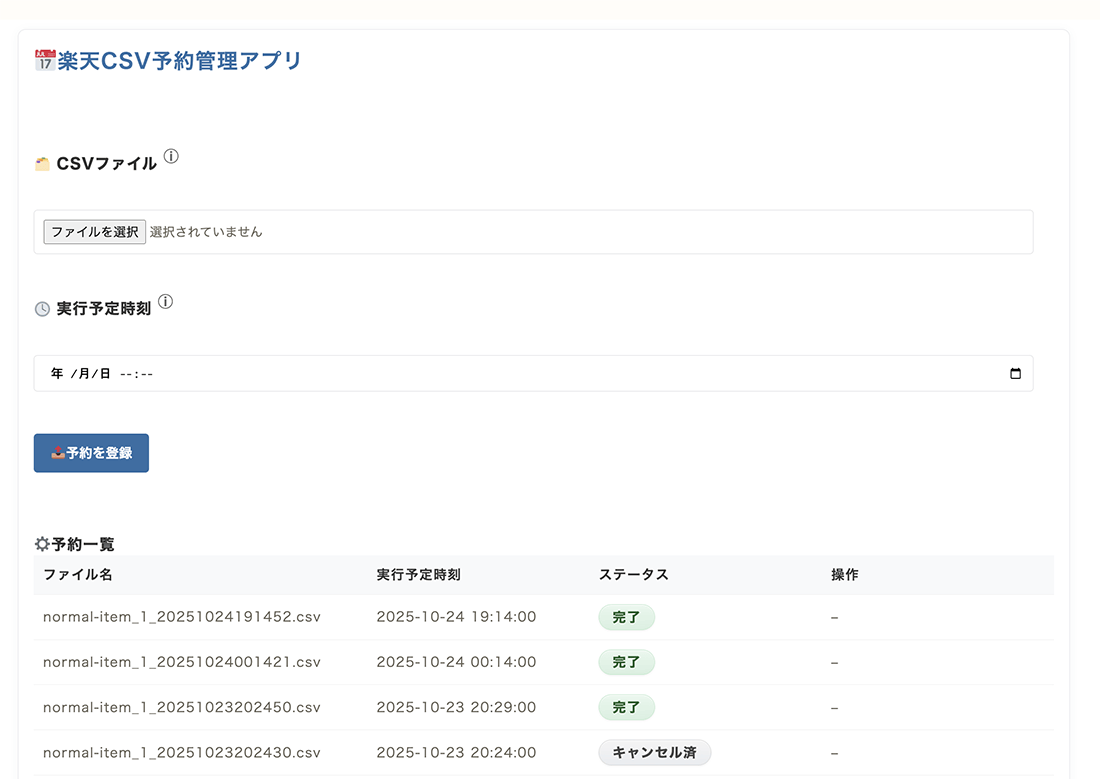Click the green 完了 badge on the first row
The image size is (1100, 779).
pyautogui.click(x=627, y=617)
